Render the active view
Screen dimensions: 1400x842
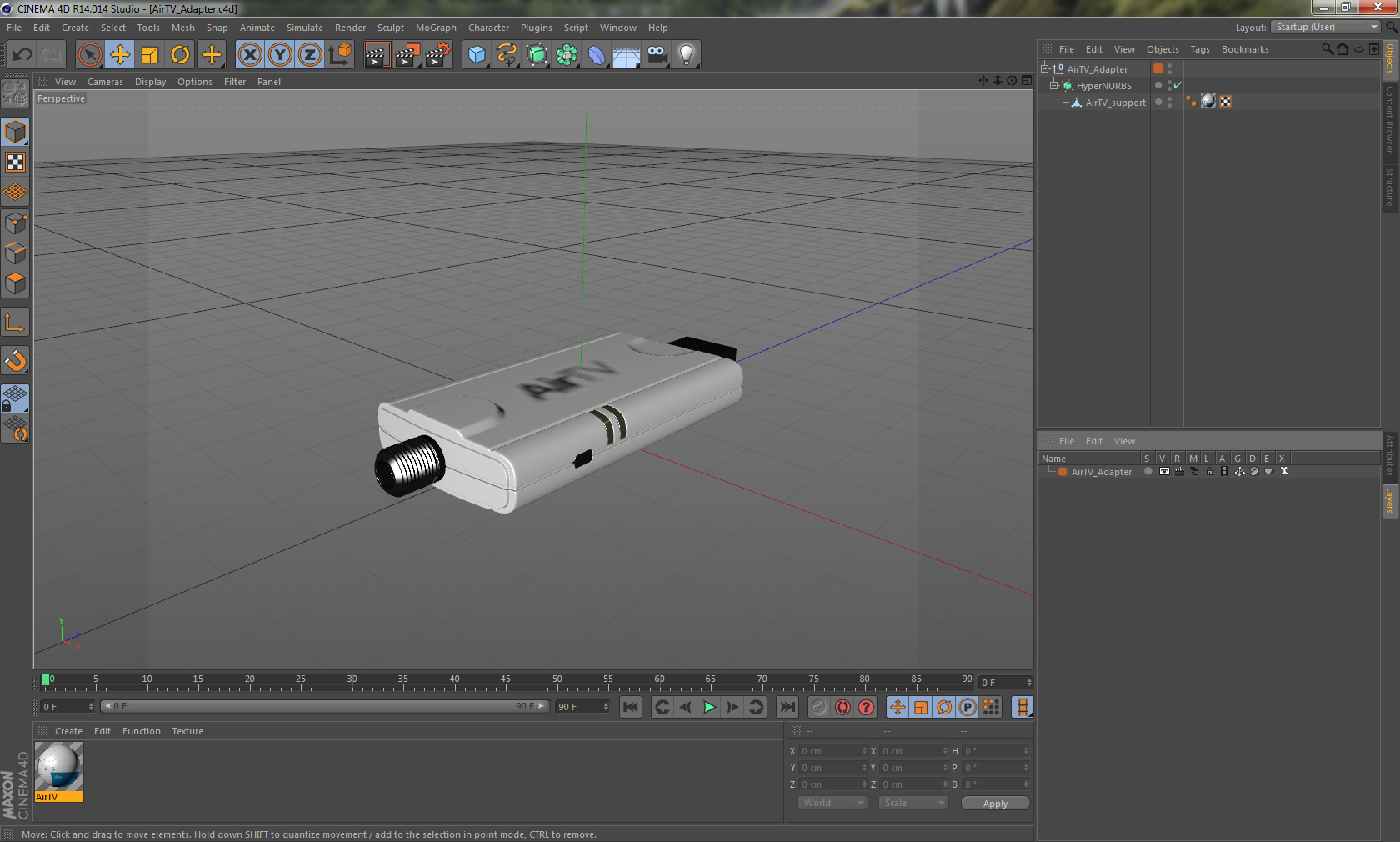377,55
